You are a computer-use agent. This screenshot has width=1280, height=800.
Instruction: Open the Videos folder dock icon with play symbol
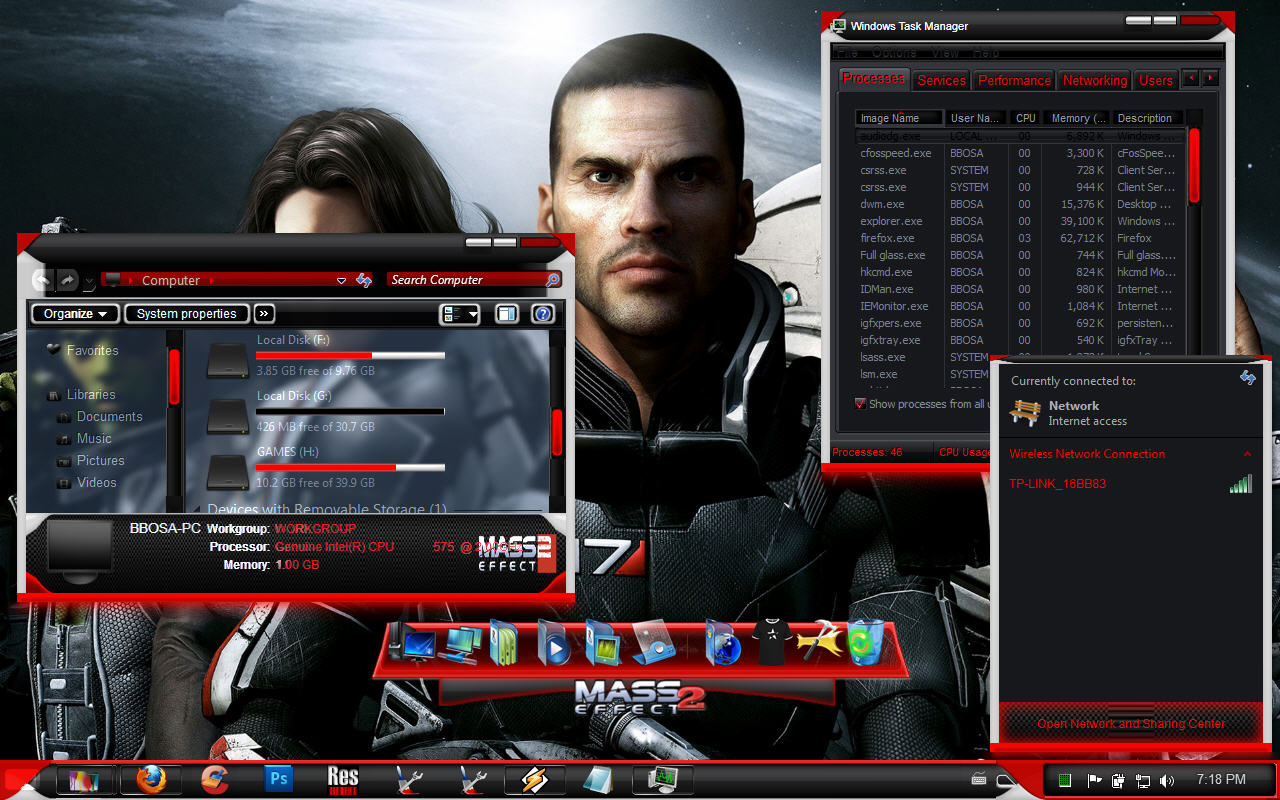click(553, 643)
